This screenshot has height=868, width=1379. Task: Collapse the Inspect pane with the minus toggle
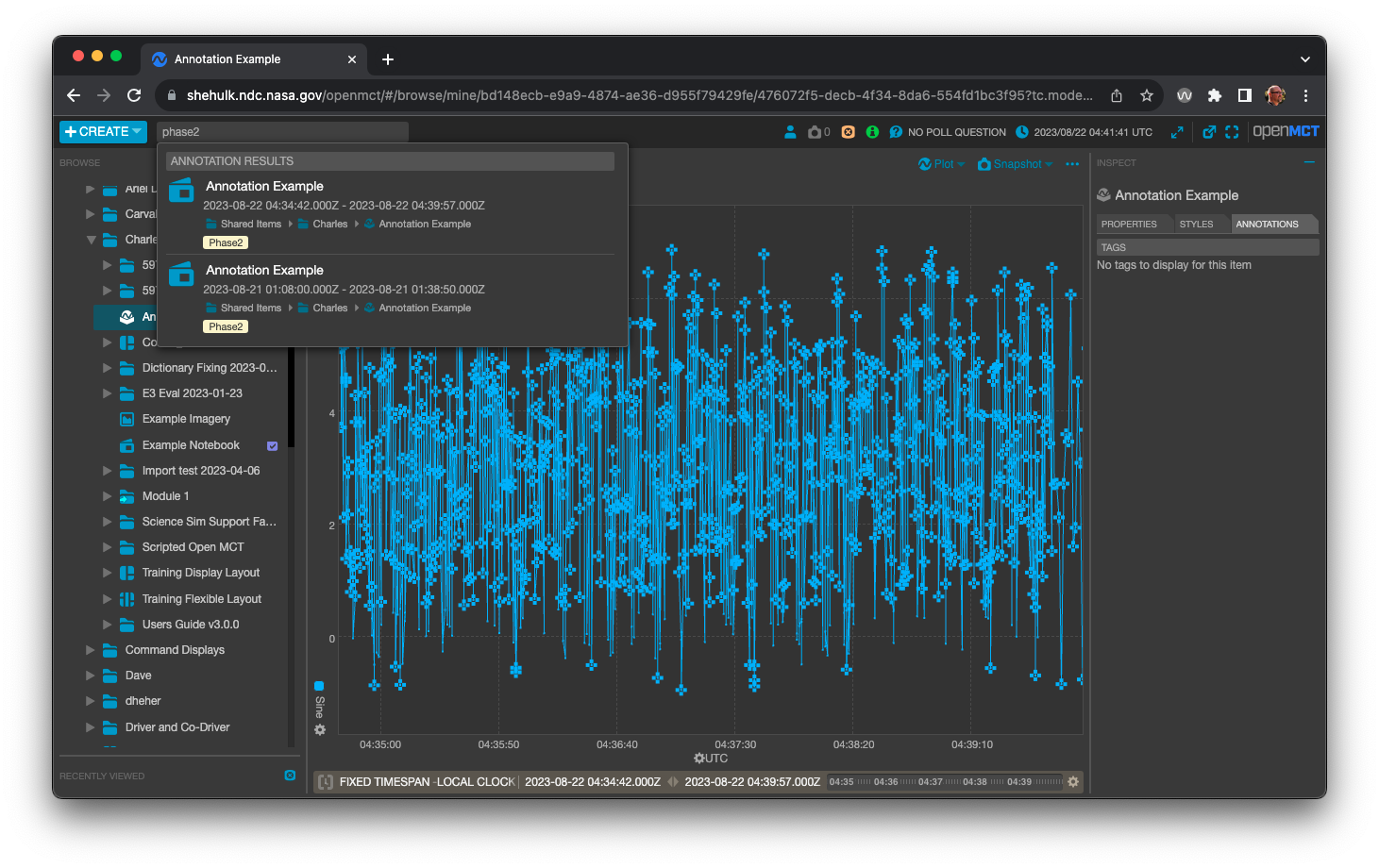coord(1309,162)
